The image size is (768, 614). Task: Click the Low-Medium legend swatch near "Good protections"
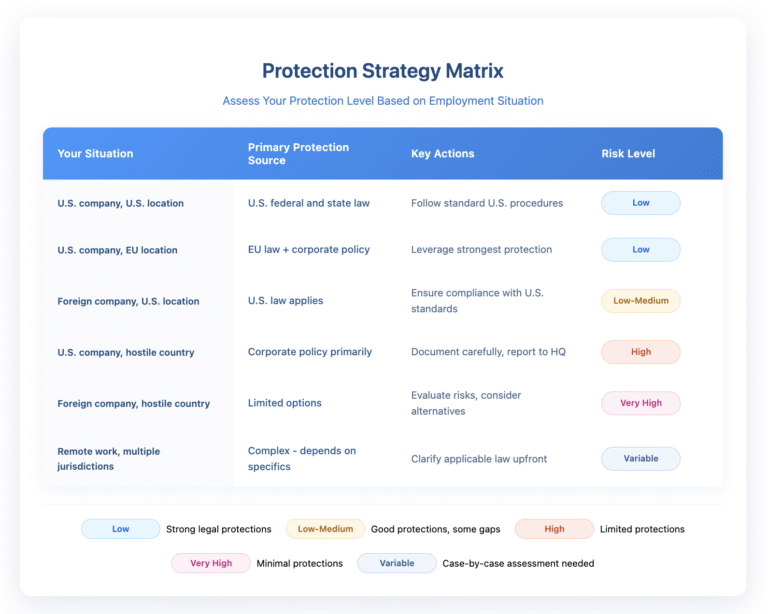325,529
